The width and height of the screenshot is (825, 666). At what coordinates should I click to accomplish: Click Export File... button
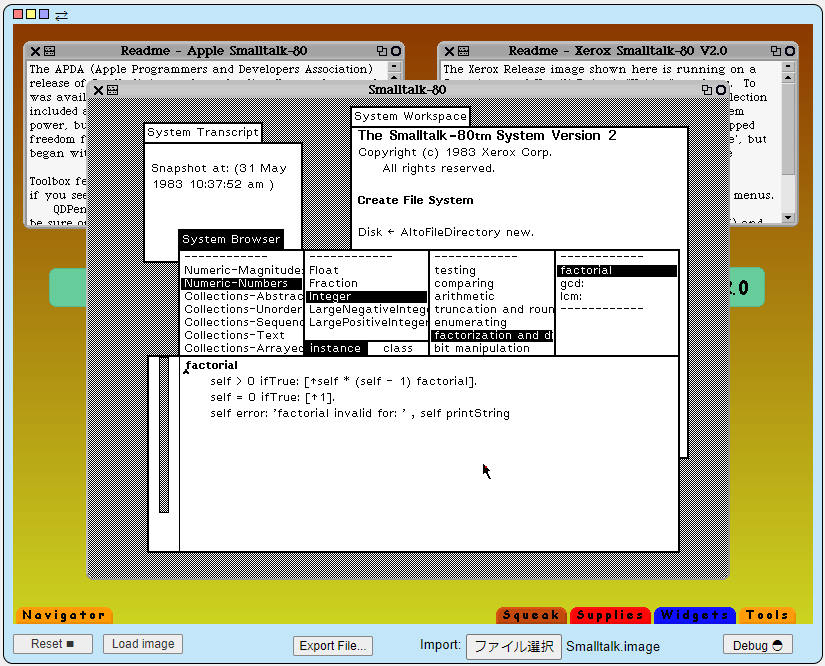333,646
